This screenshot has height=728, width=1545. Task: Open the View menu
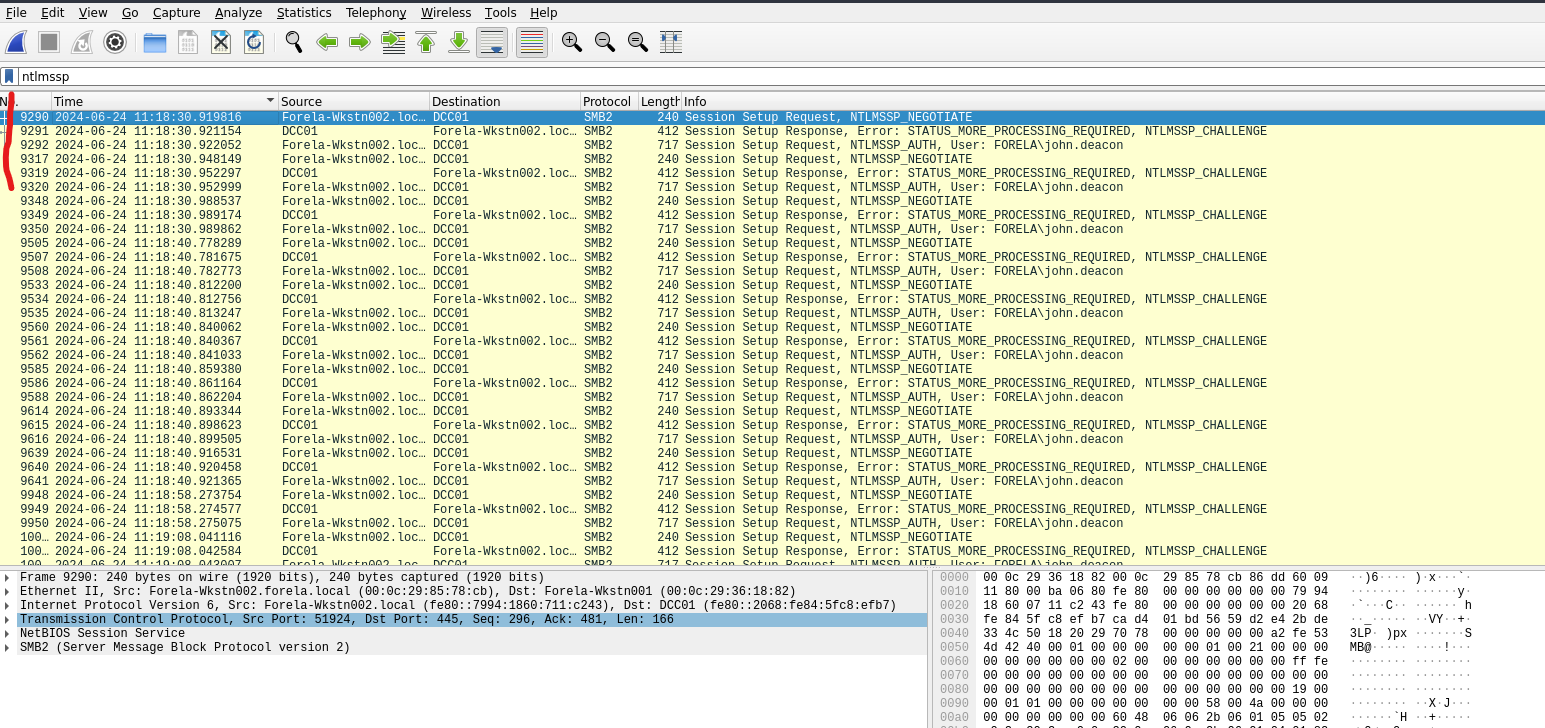click(93, 13)
